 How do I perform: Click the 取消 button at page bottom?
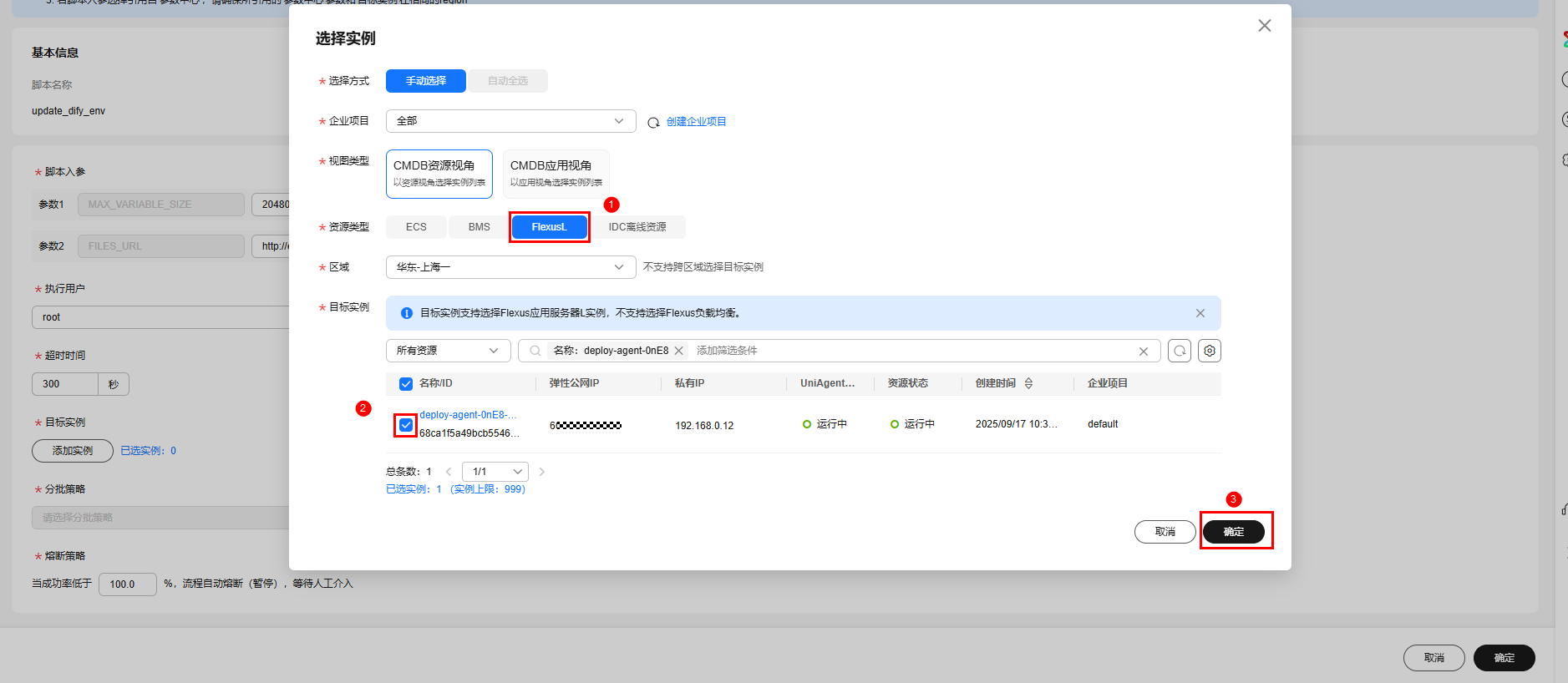click(x=1434, y=658)
